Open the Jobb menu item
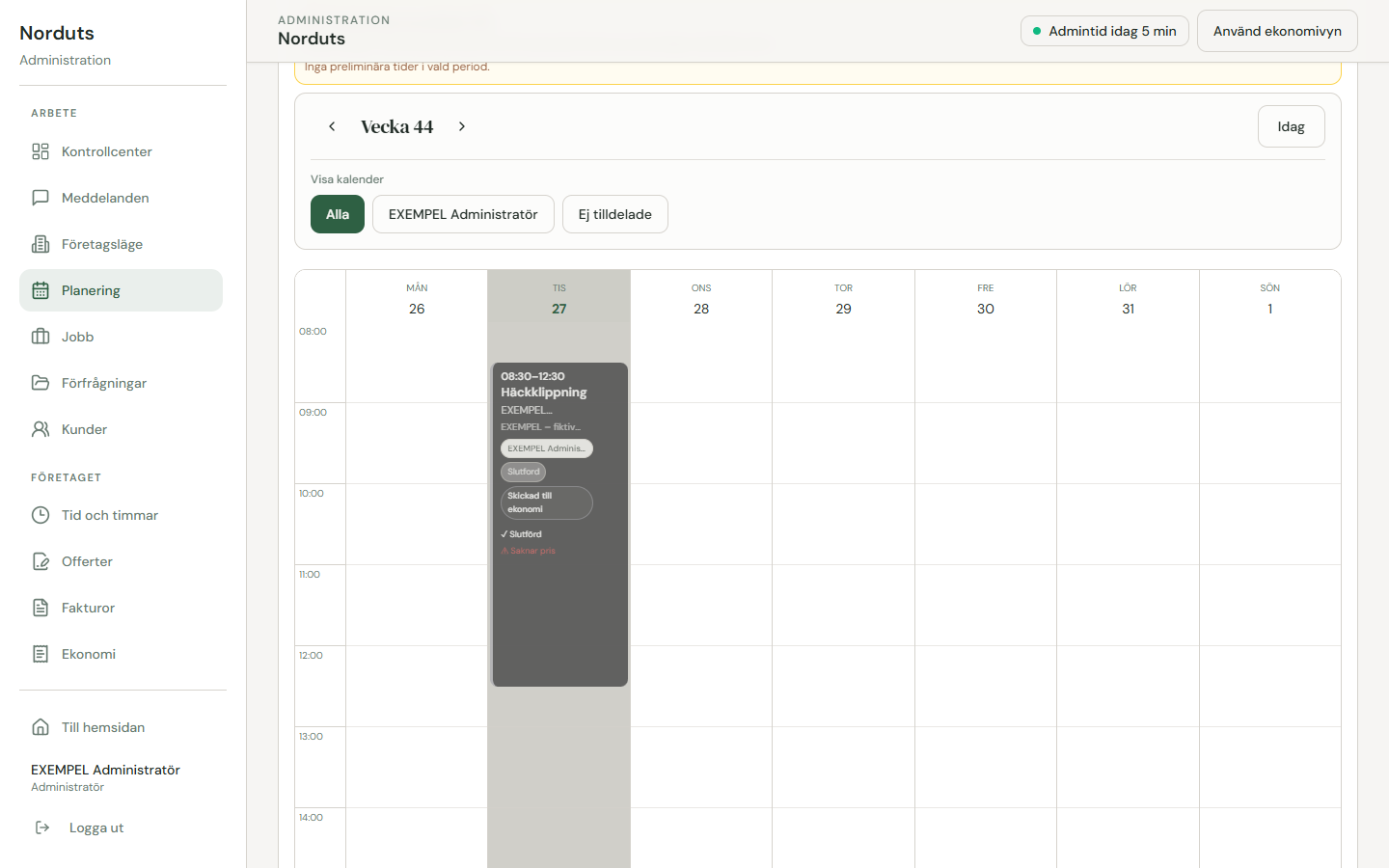Screen dimensions: 1389x868 pos(121,337)
